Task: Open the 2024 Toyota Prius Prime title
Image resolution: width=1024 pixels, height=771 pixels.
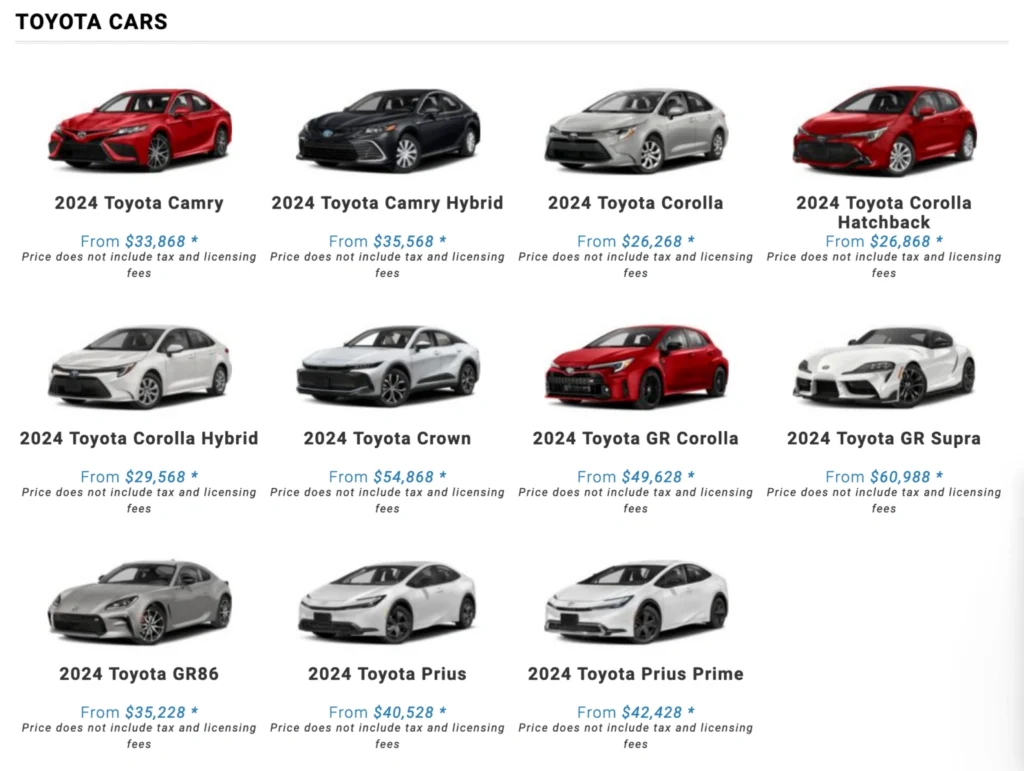Action: point(636,675)
